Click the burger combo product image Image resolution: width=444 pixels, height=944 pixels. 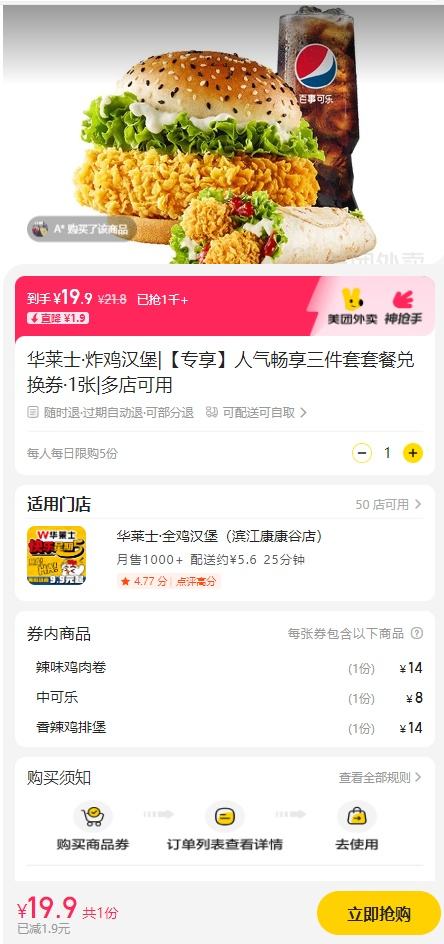[x=224, y=135]
